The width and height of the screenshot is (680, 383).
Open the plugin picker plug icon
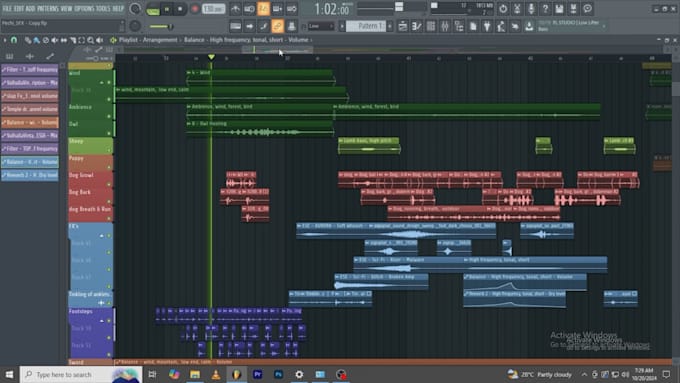[x=487, y=26]
